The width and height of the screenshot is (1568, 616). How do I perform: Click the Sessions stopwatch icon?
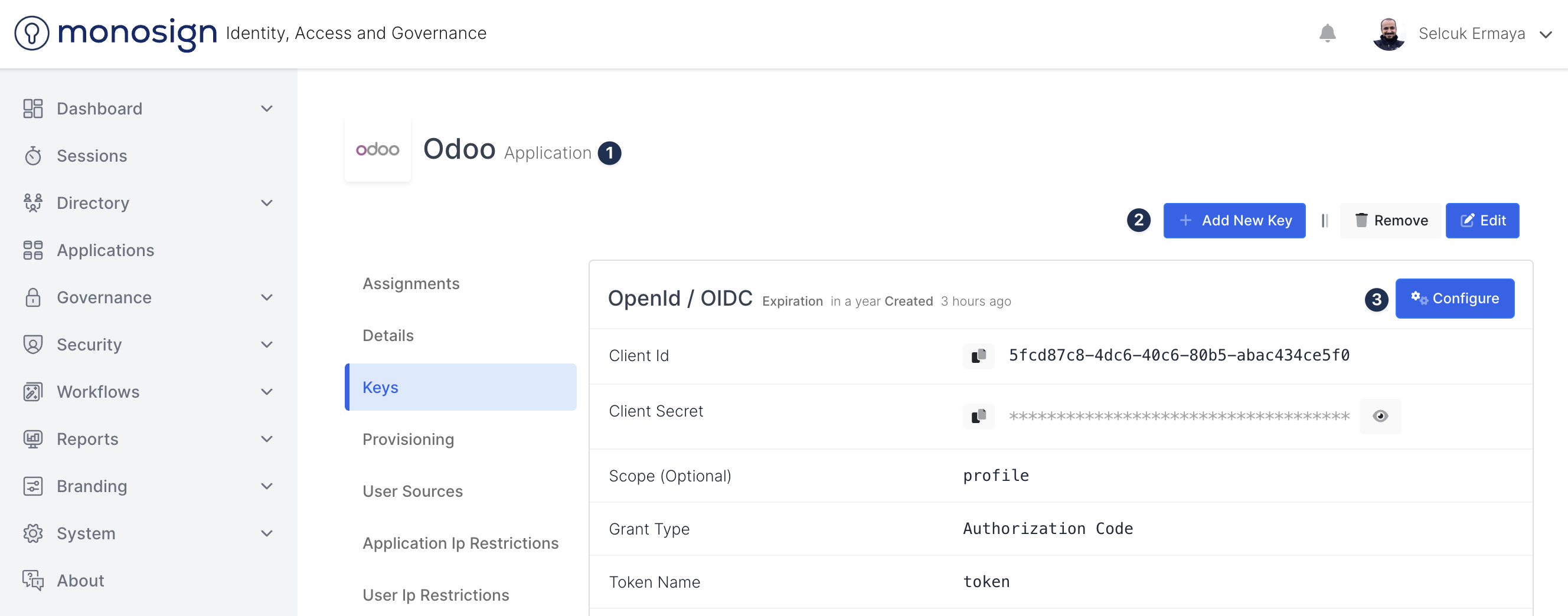pyautogui.click(x=33, y=156)
